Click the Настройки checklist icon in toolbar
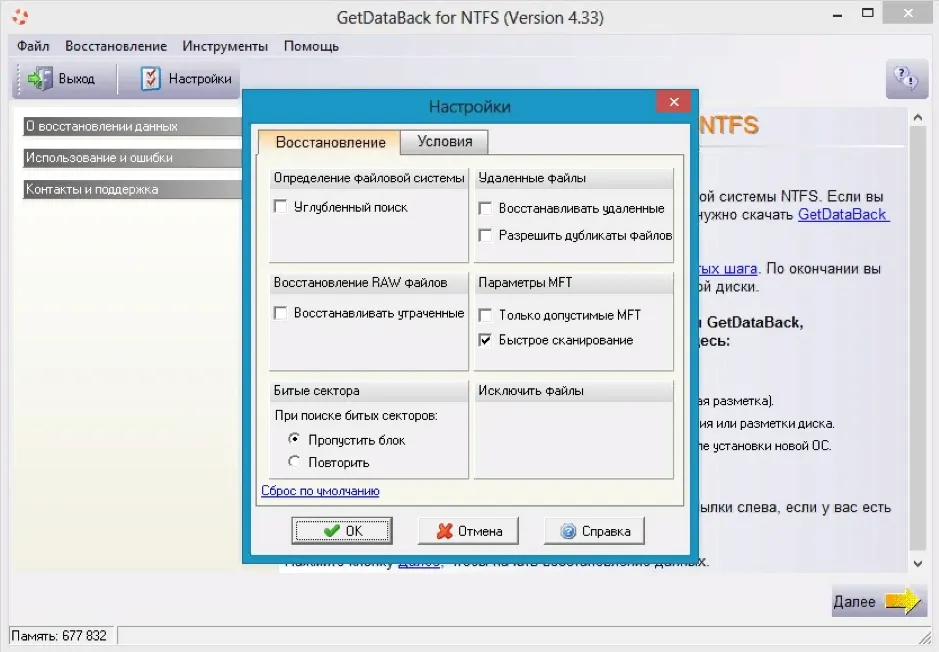The height and width of the screenshot is (652, 939). pos(150,78)
